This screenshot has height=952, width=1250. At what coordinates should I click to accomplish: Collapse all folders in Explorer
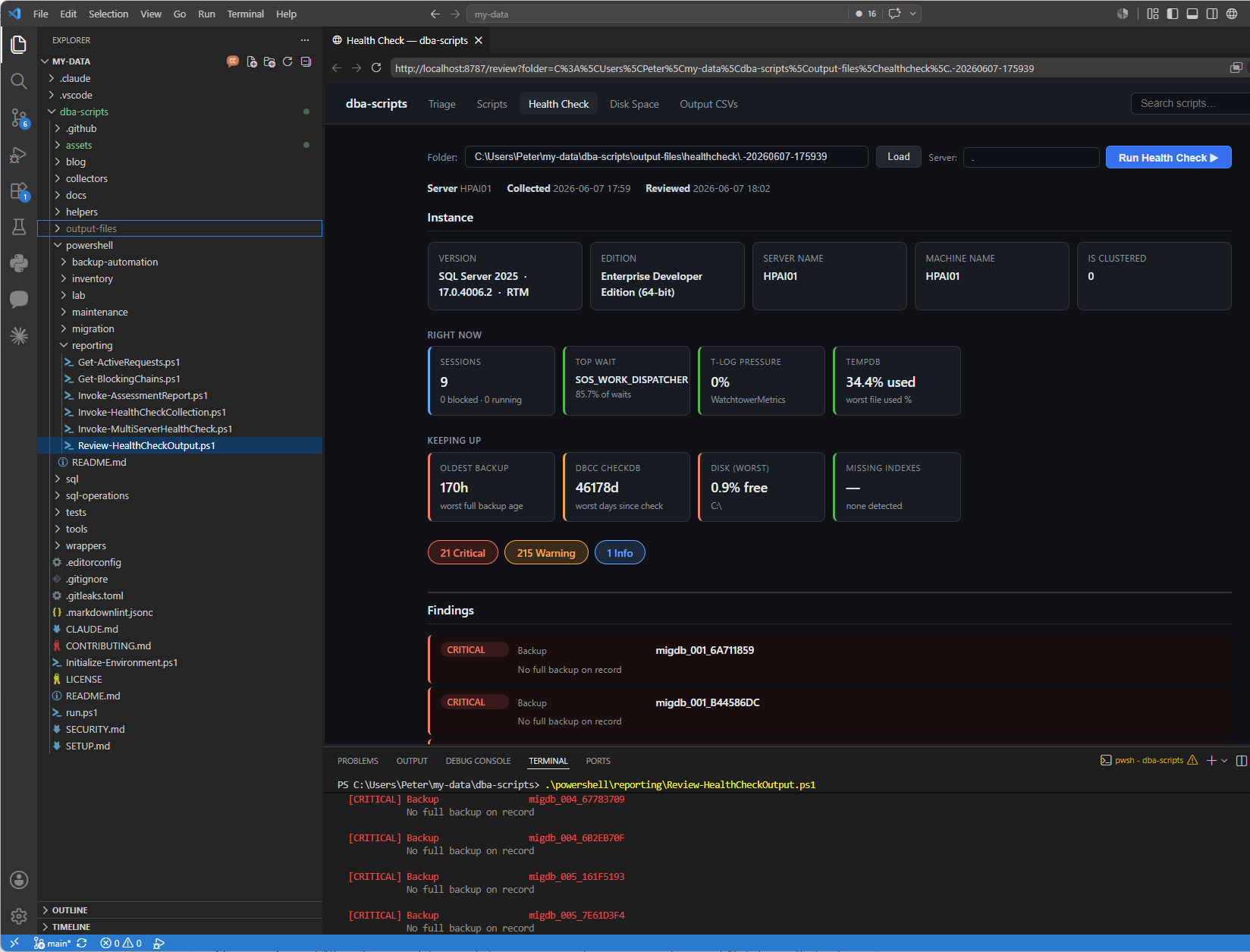[x=306, y=61]
